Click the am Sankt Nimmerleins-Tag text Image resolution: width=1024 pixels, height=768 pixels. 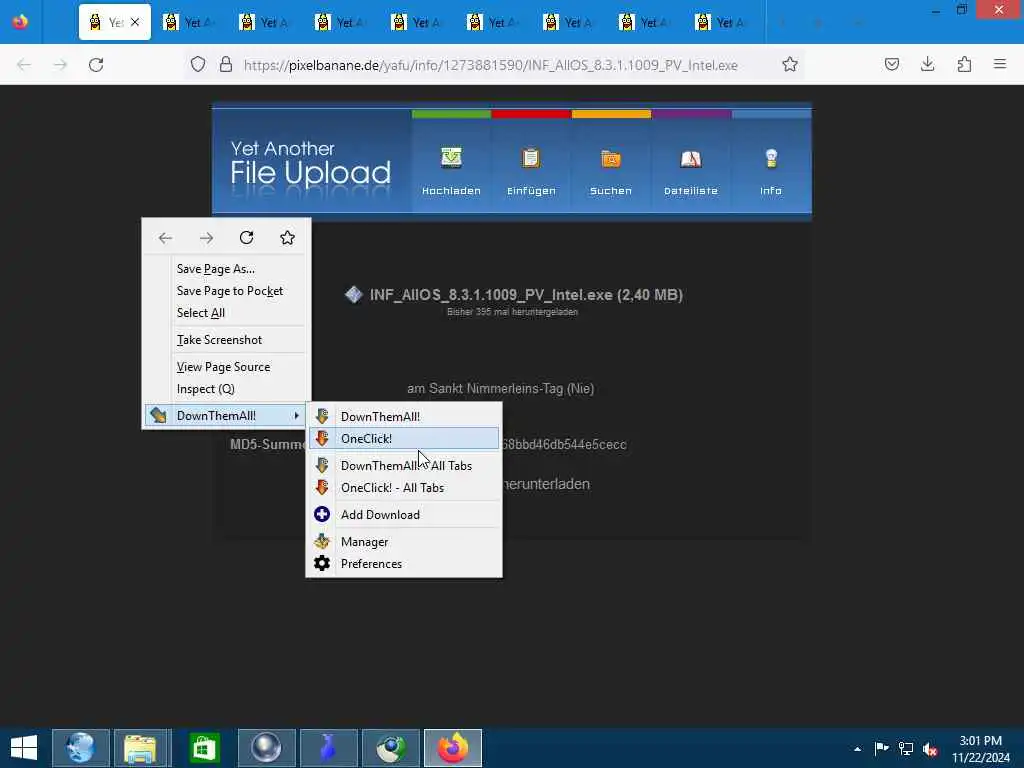500,389
